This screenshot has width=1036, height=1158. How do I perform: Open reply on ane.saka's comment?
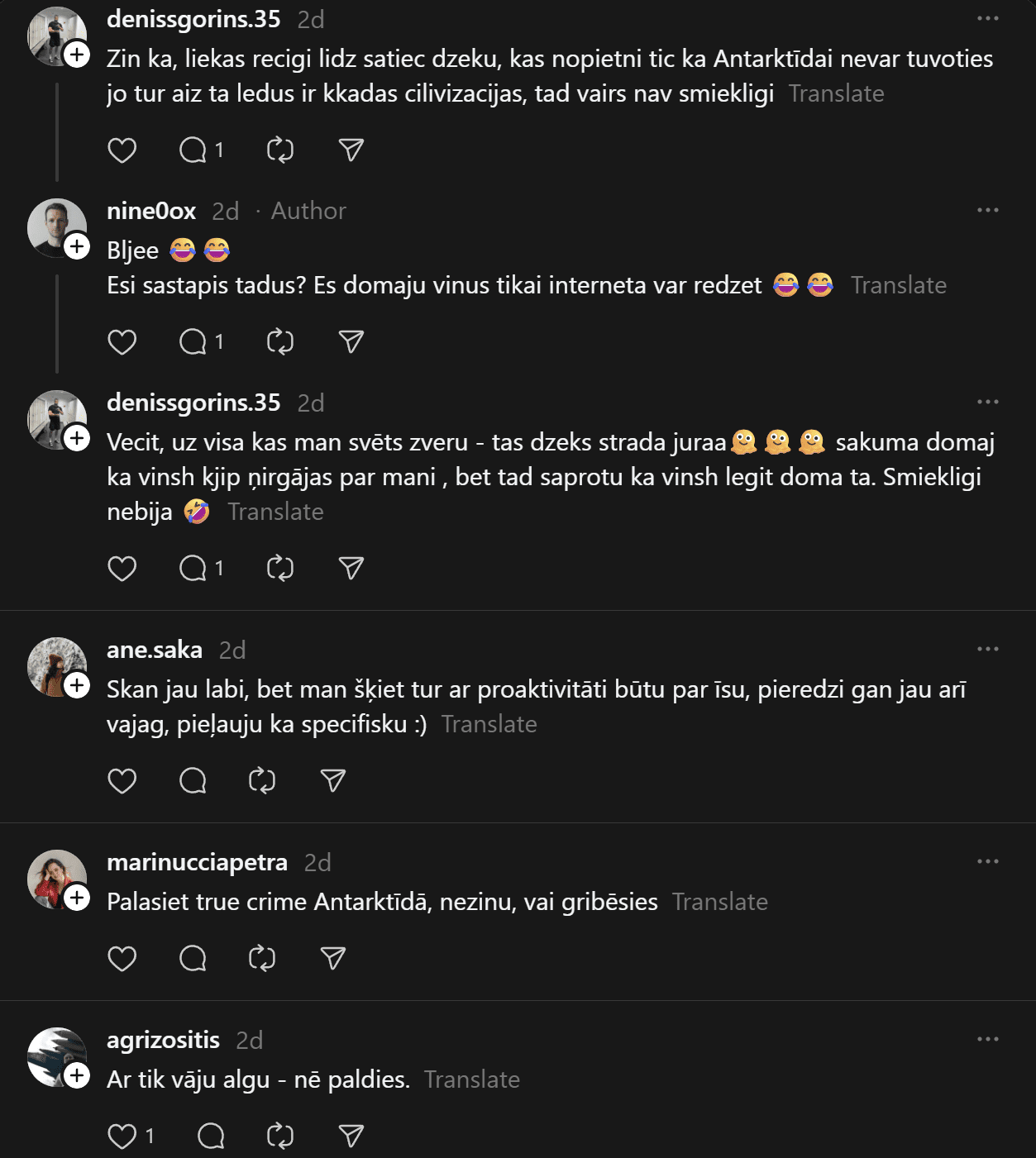point(193,781)
